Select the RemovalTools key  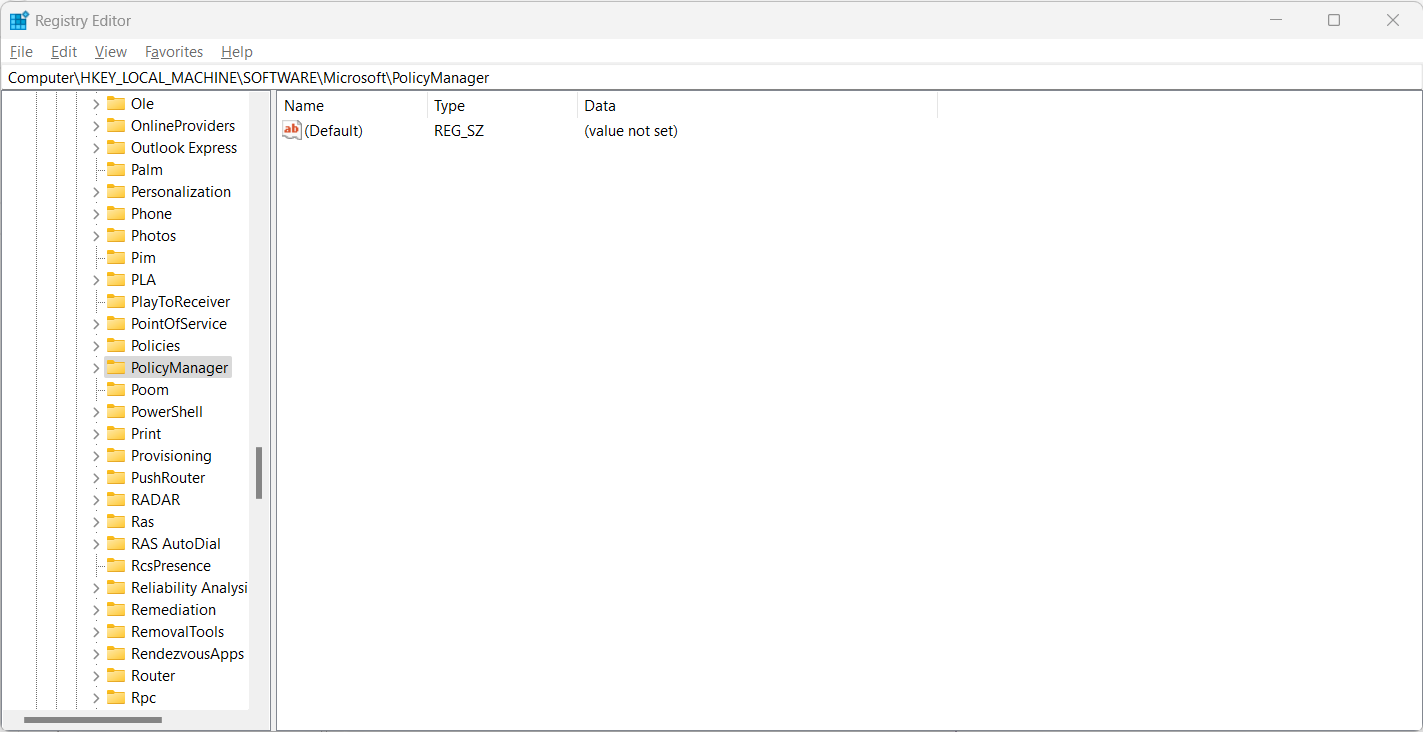[177, 632]
